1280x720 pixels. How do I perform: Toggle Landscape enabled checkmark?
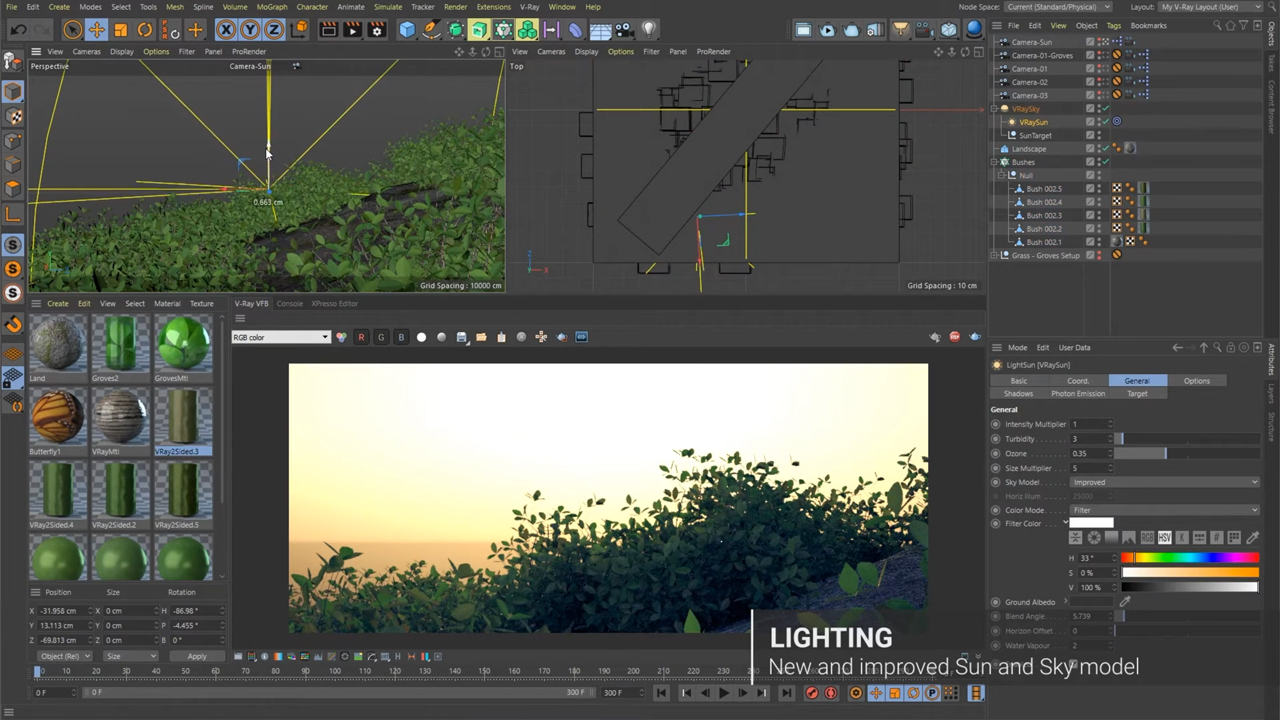pos(1106,148)
